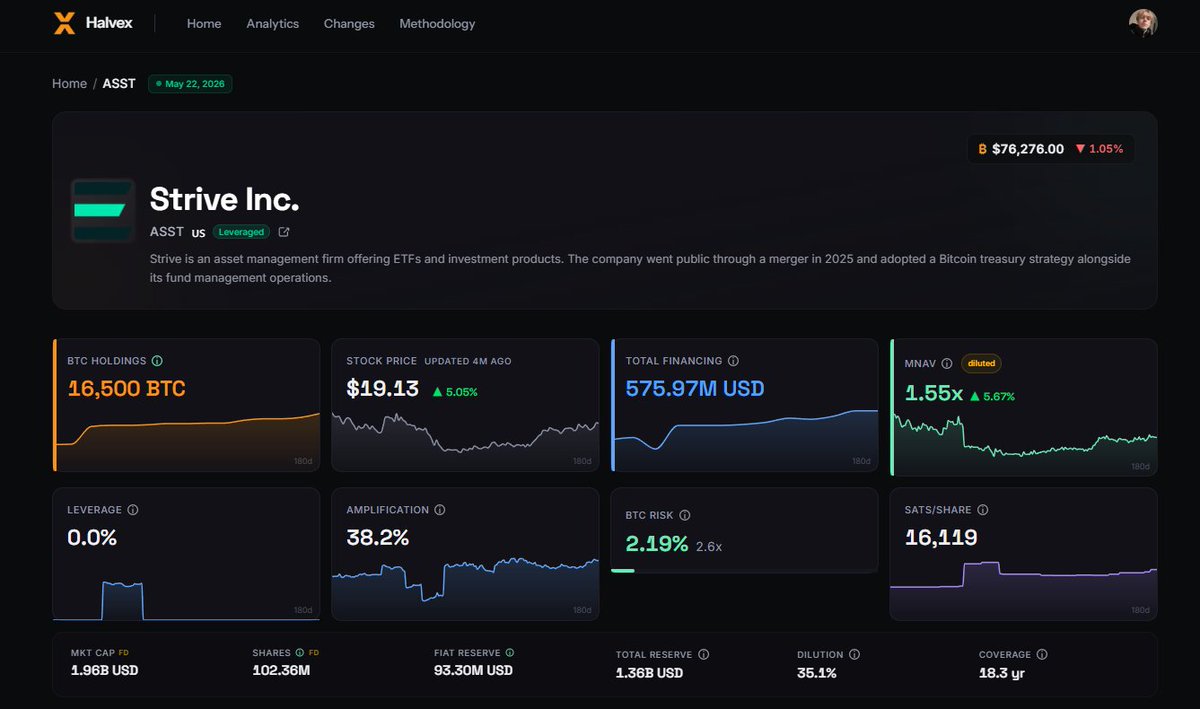Click the 16,500 BTC holdings value
The height and width of the screenshot is (709, 1200).
tap(126, 389)
